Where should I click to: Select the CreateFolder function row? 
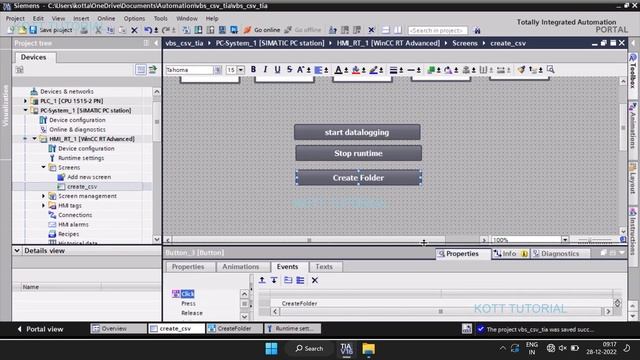(442, 304)
